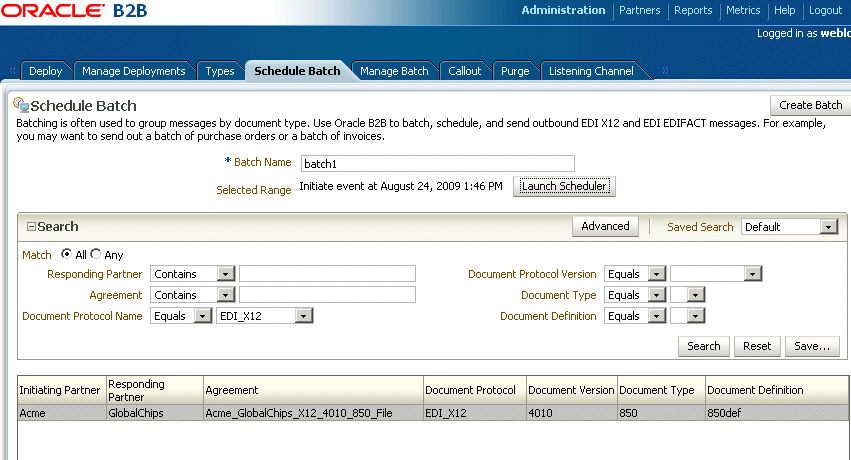Open the Help link

pyautogui.click(x=785, y=10)
